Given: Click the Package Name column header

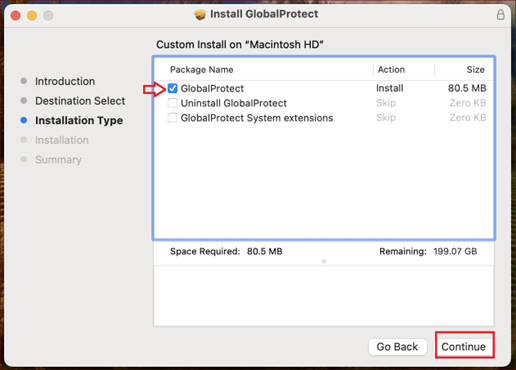Looking at the screenshot, I should click(202, 70).
